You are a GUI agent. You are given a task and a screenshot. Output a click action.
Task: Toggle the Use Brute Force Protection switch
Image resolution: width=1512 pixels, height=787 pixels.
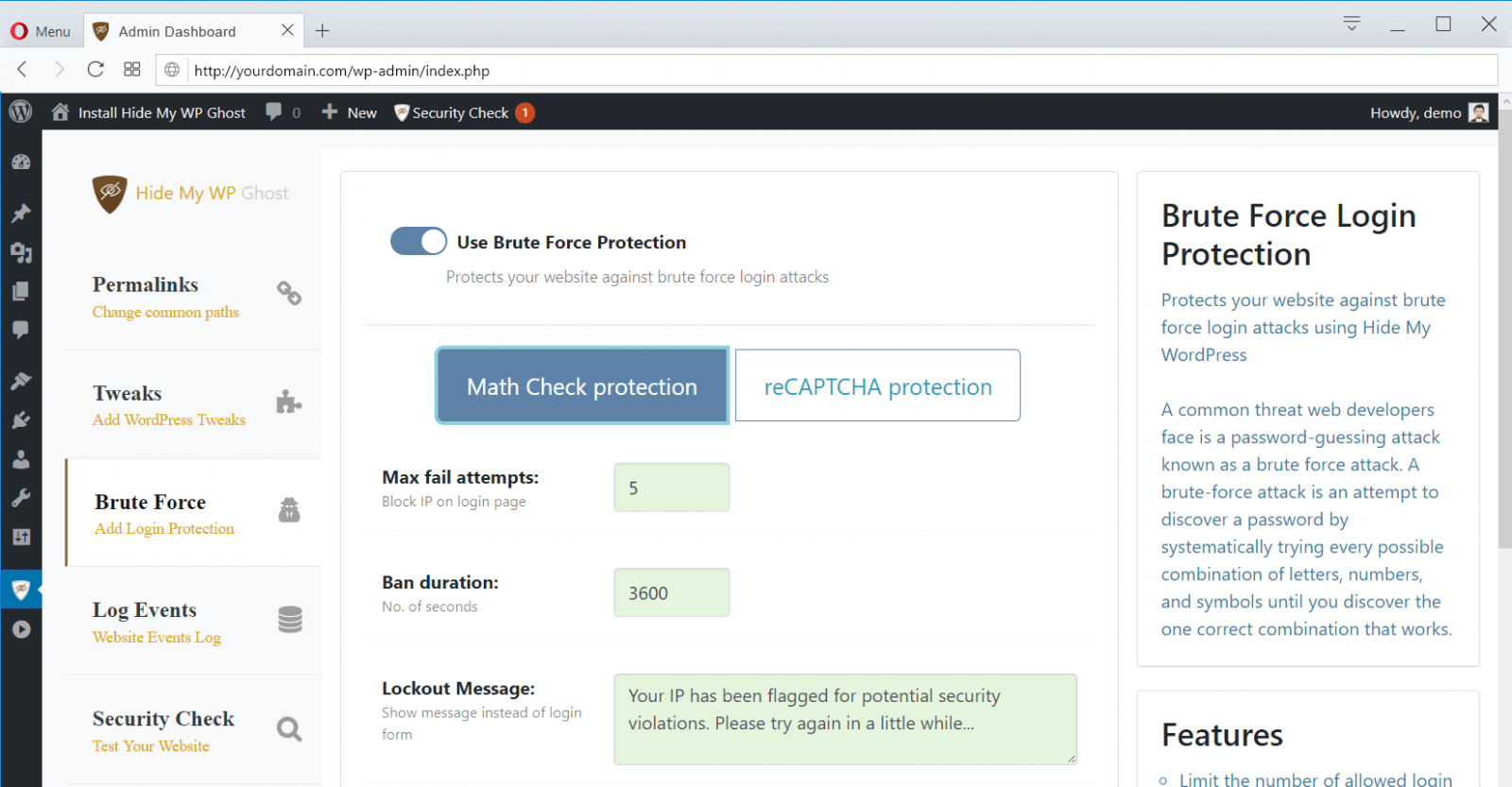(x=419, y=242)
